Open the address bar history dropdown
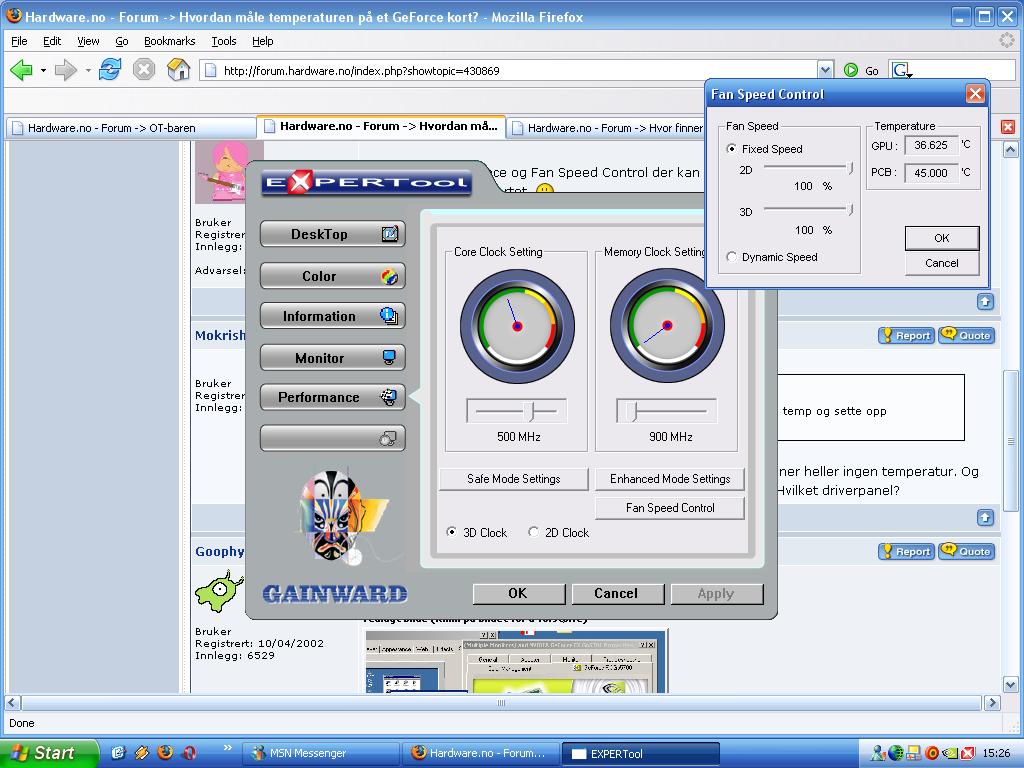The height and width of the screenshot is (768, 1024). [x=825, y=70]
